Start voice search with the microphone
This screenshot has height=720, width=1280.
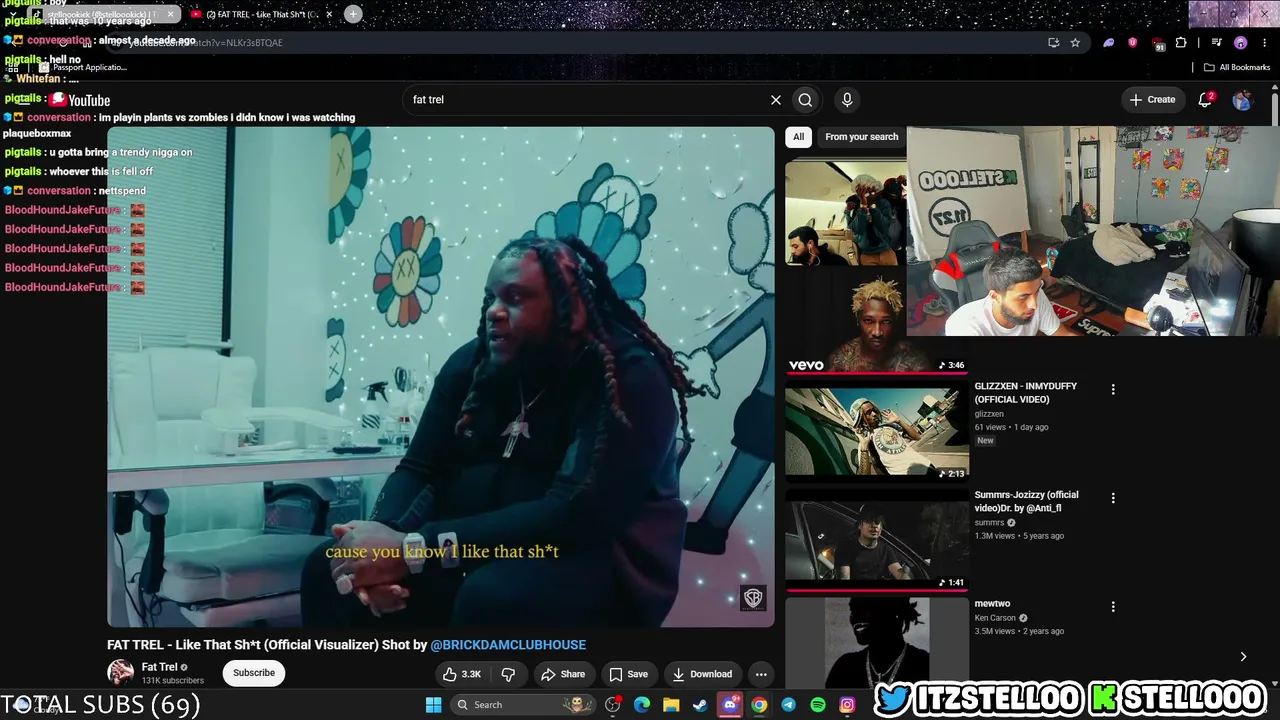(x=847, y=100)
